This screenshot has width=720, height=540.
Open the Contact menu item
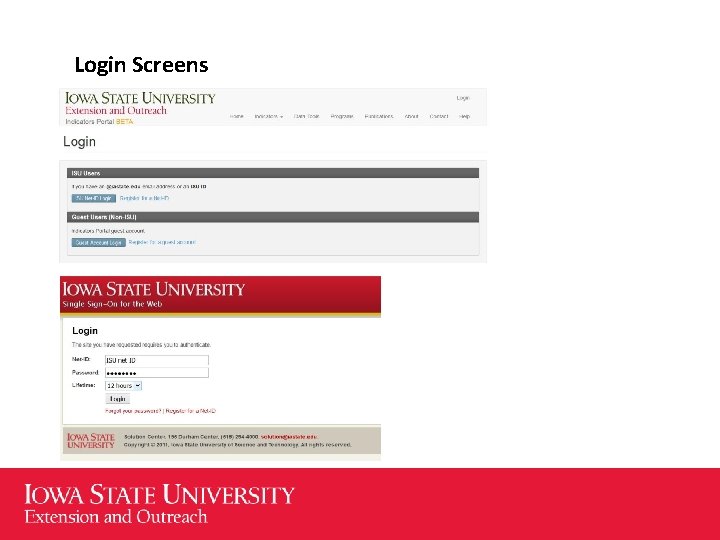439,116
